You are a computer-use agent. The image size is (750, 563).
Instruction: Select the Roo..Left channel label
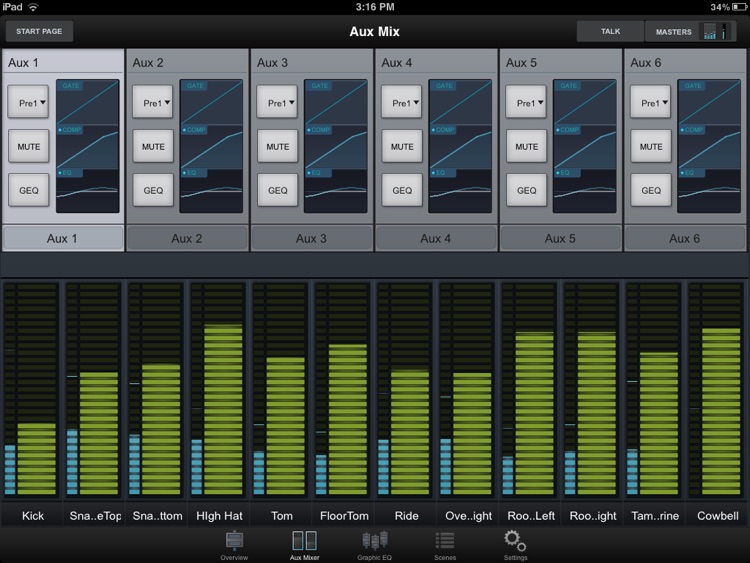click(x=530, y=516)
